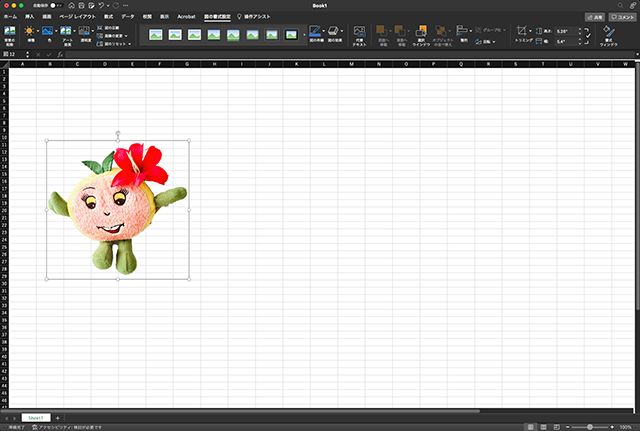
Task: Click the Save icon in title bar
Action: (81, 6)
